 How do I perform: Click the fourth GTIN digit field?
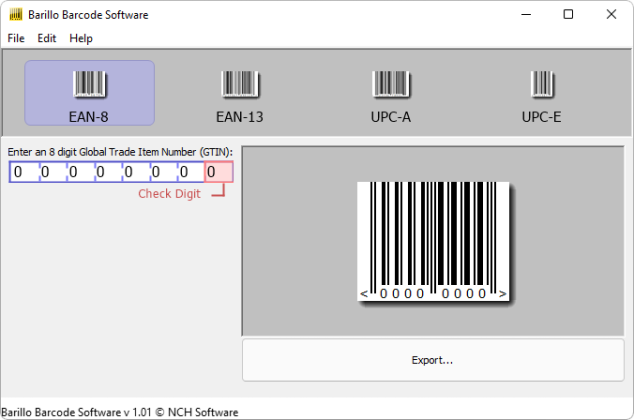(x=109, y=172)
